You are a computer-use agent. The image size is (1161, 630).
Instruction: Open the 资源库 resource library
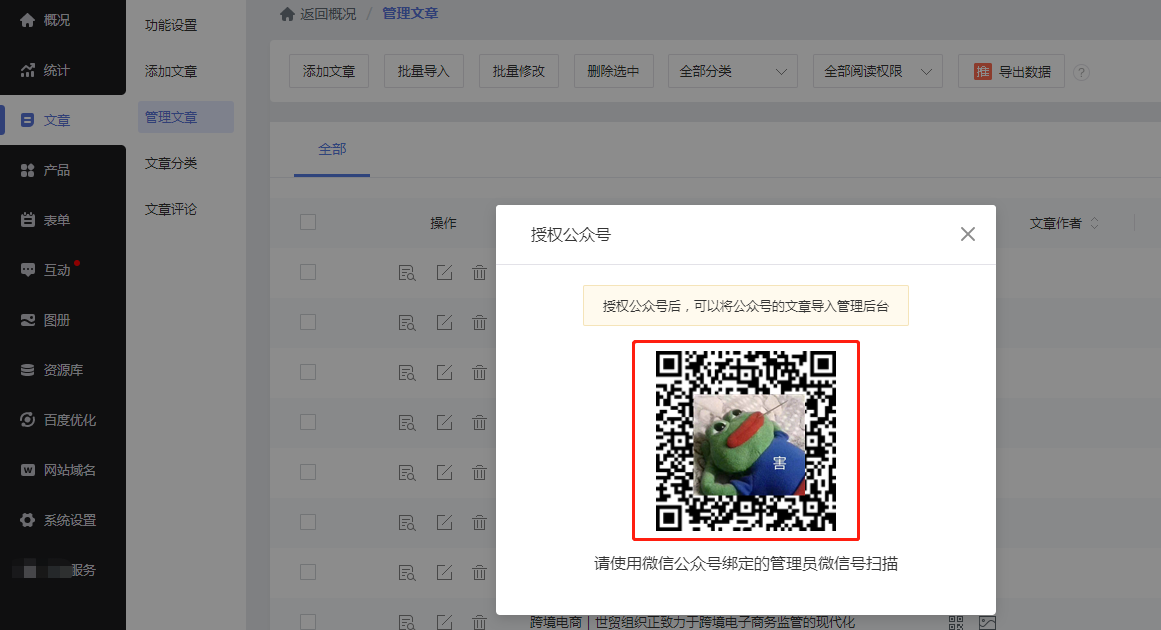click(52, 370)
